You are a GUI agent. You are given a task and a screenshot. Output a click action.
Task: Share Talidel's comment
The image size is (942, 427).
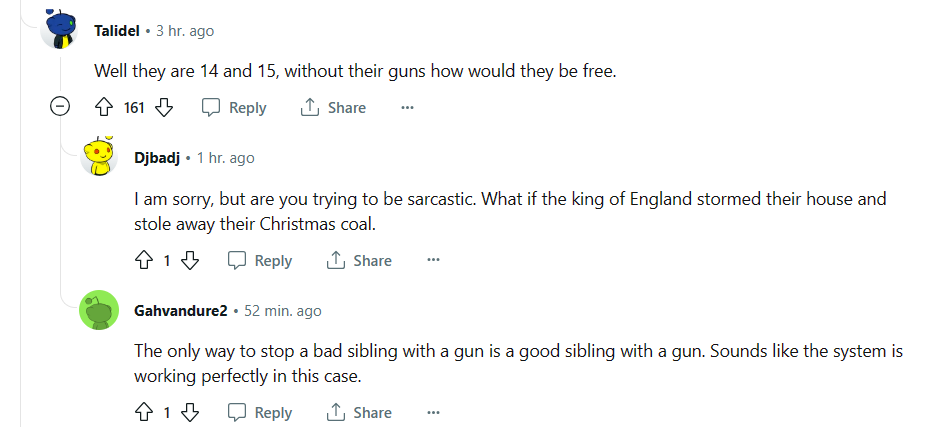click(x=333, y=108)
